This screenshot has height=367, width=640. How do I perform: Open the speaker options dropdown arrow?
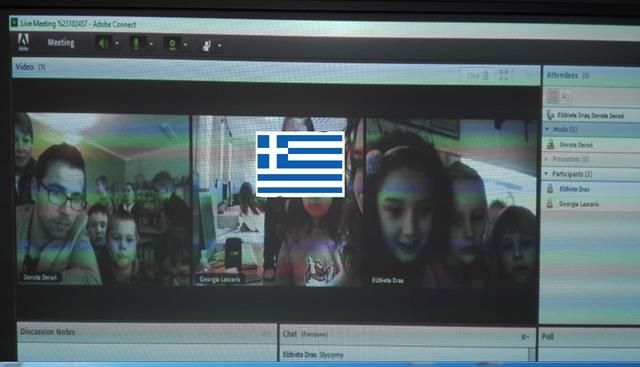[117, 43]
